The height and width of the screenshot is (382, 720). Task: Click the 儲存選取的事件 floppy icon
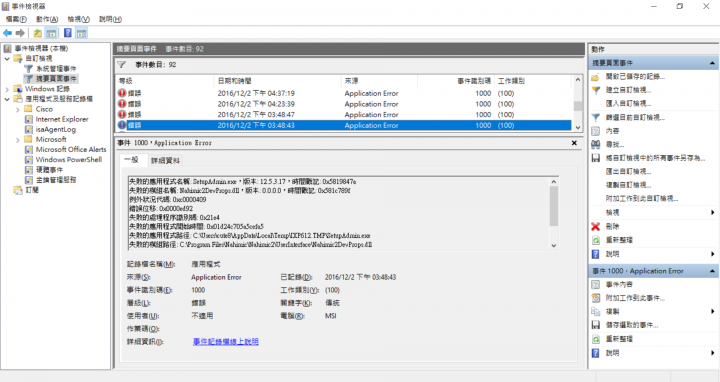[596, 325]
